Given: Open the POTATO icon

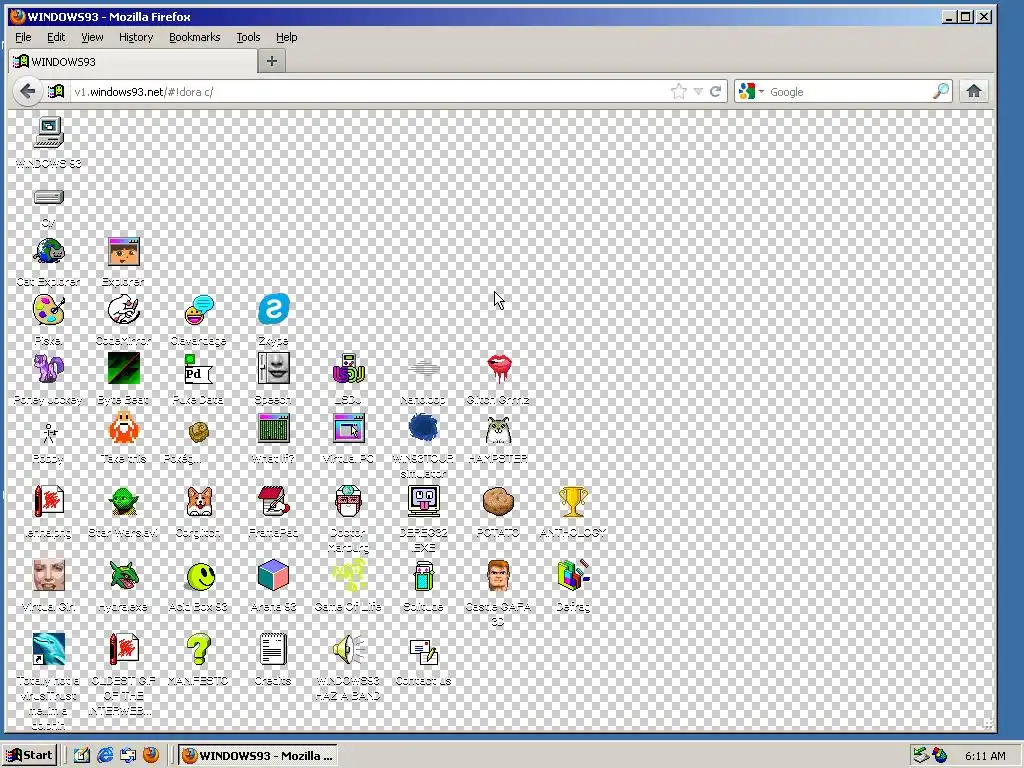Looking at the screenshot, I should [x=498, y=502].
